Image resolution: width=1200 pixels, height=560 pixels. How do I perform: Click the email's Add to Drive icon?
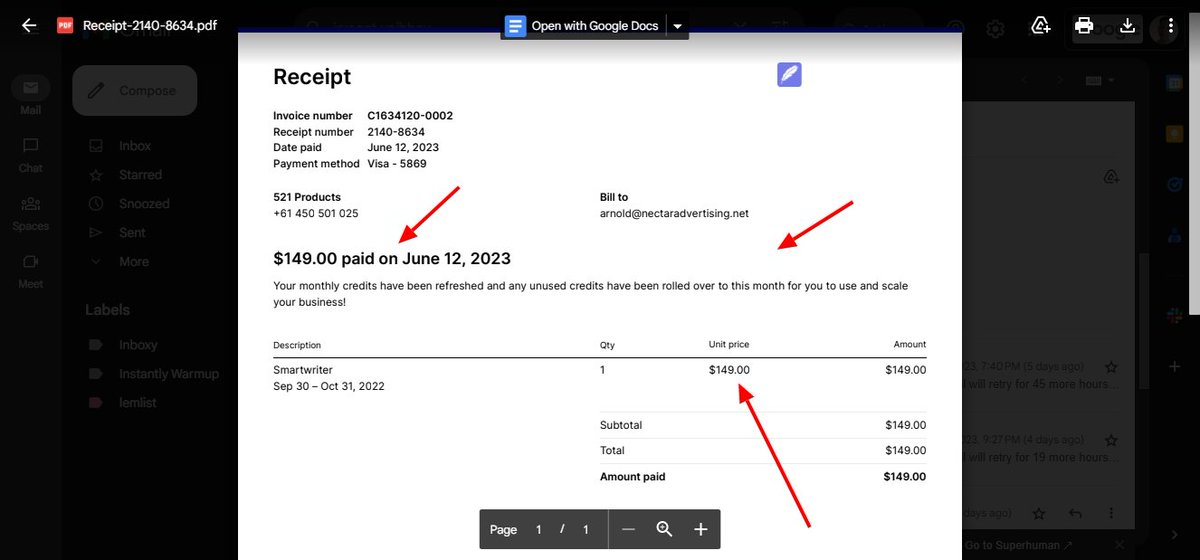point(1111,177)
